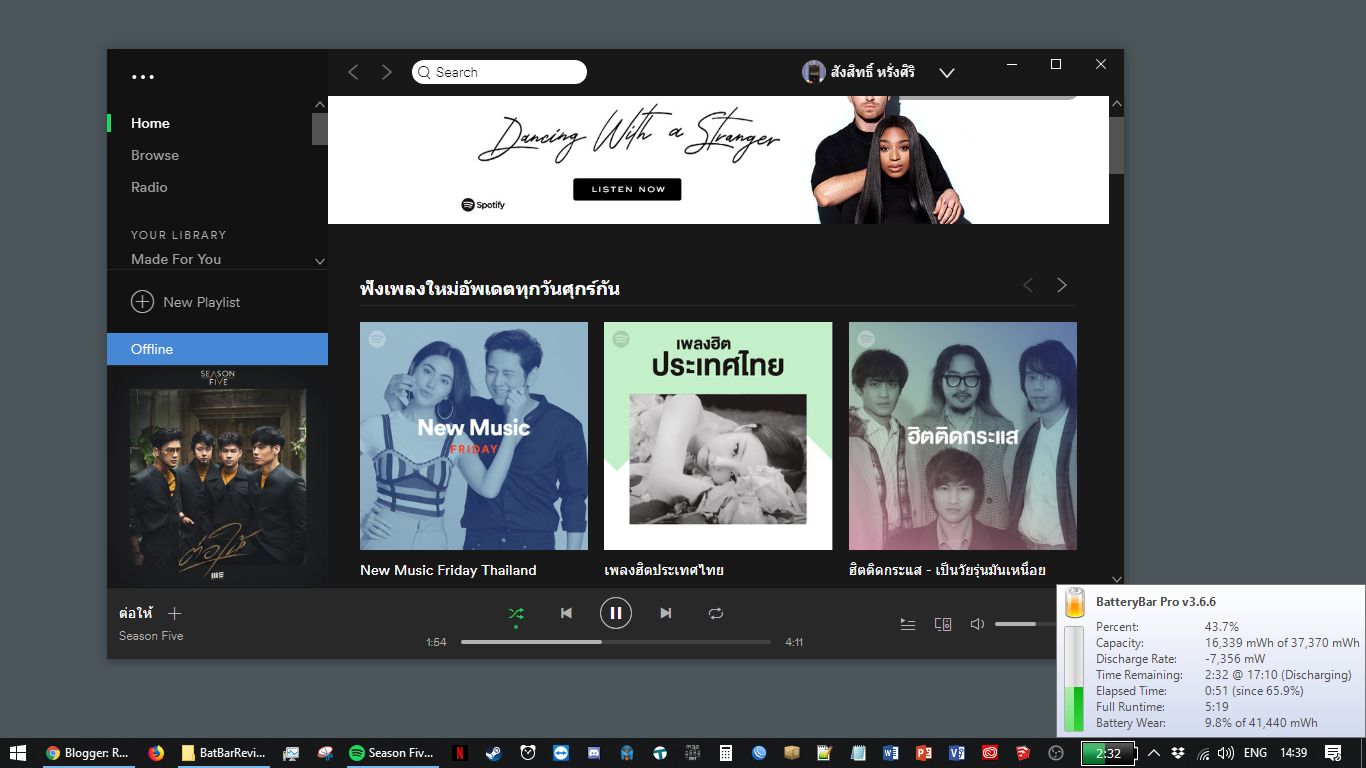Screen dimensions: 1366x768
Task: Open the ฮิตติดกระแส playlist cover
Action: (963, 436)
